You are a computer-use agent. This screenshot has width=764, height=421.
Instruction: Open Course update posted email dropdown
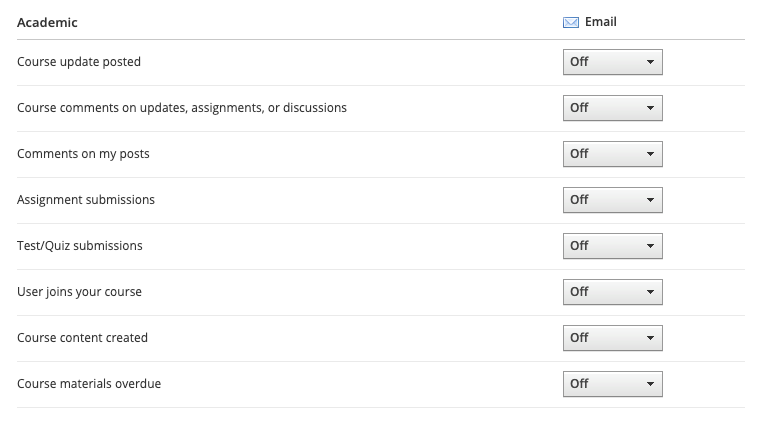click(x=612, y=62)
